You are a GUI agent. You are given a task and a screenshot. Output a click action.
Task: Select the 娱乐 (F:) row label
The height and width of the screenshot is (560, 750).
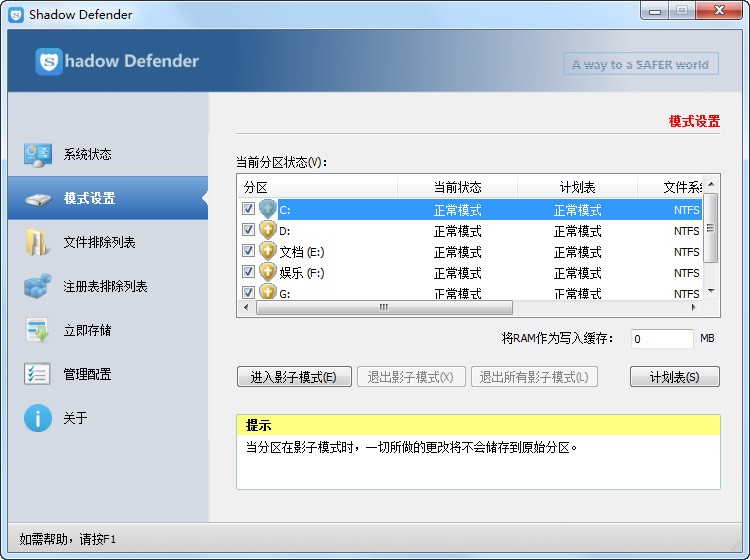[x=302, y=273]
